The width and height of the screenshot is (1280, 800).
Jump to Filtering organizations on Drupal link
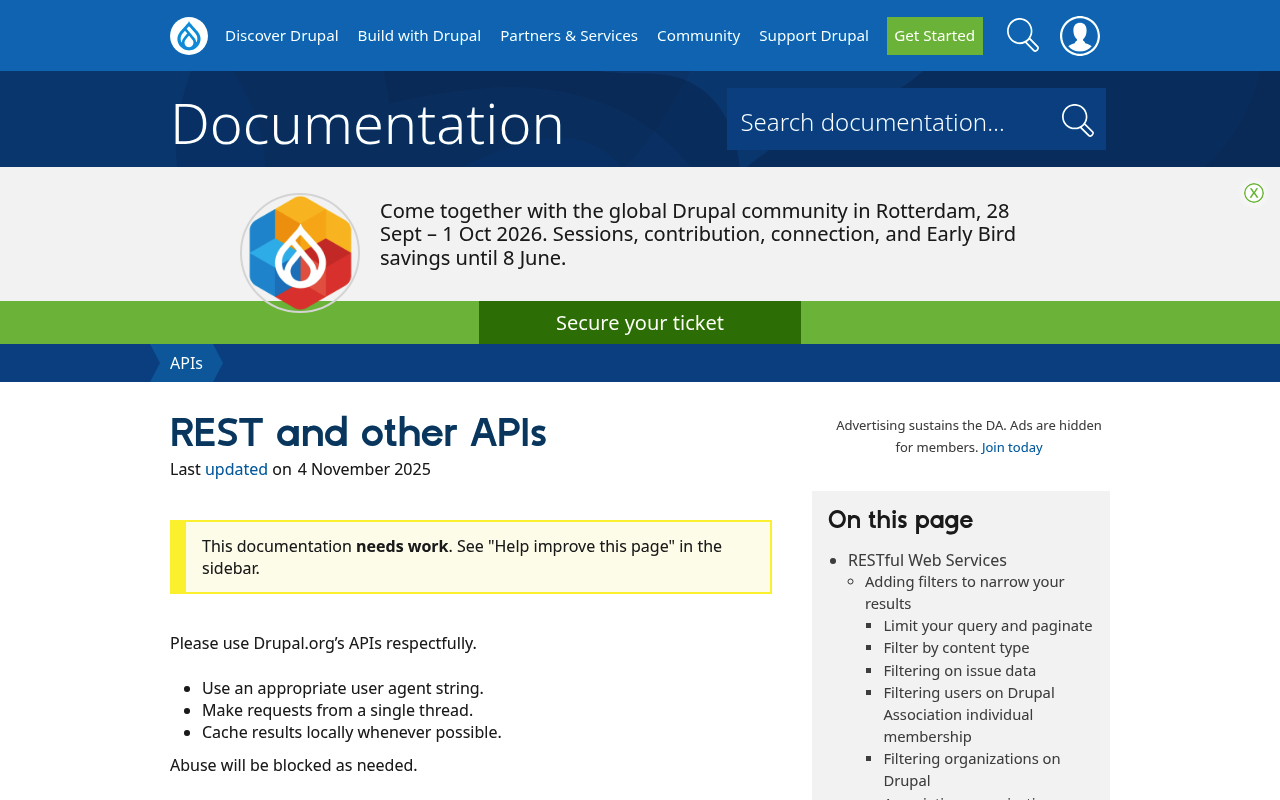point(972,769)
